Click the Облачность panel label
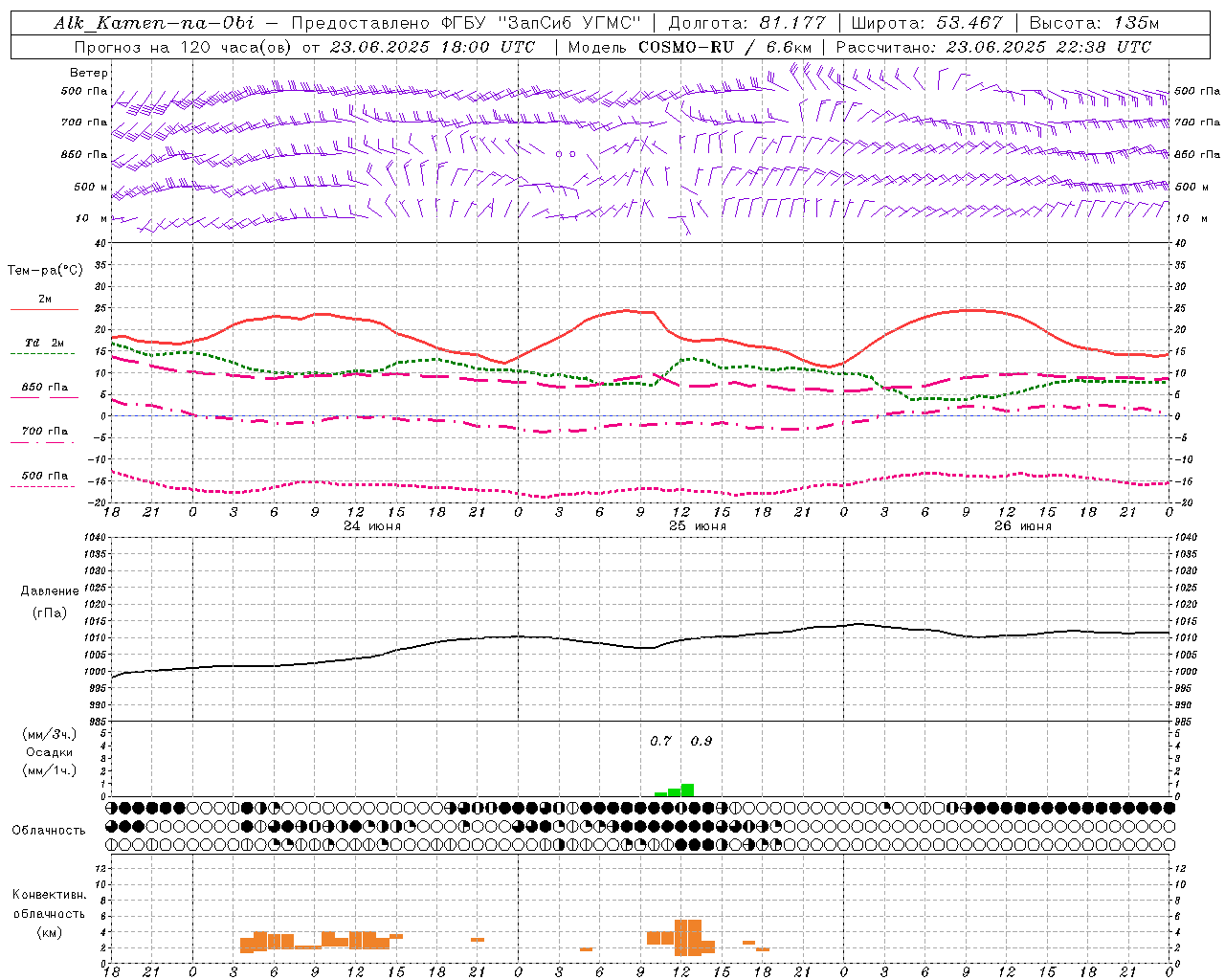1225x980 pixels. pyautogui.click(x=49, y=830)
